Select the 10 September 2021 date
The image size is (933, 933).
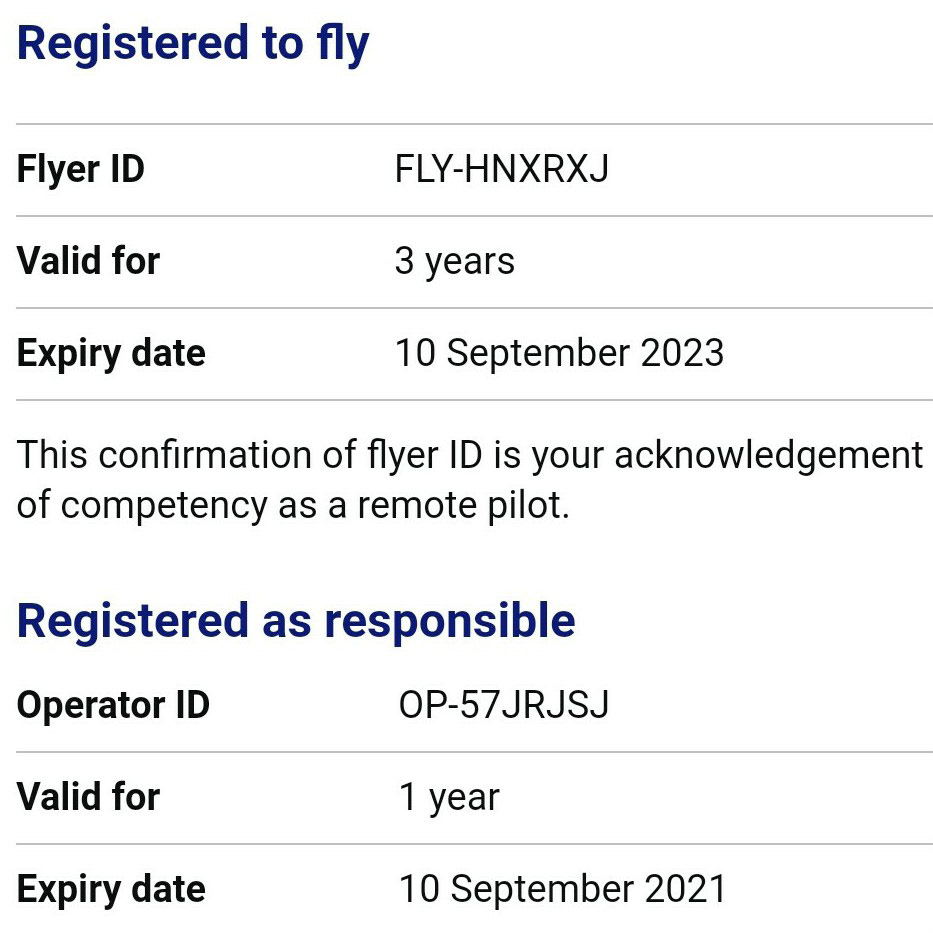[563, 889]
